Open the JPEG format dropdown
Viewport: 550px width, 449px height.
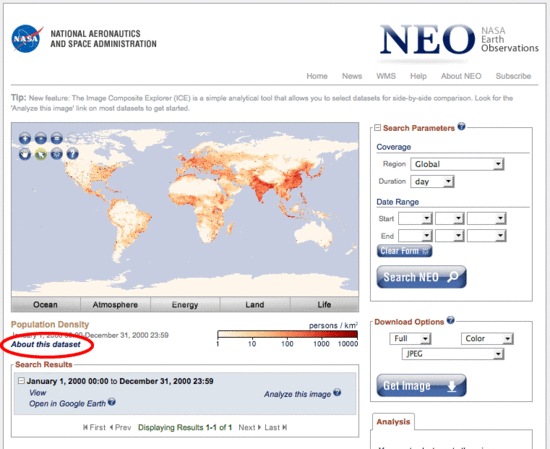pyautogui.click(x=453, y=354)
